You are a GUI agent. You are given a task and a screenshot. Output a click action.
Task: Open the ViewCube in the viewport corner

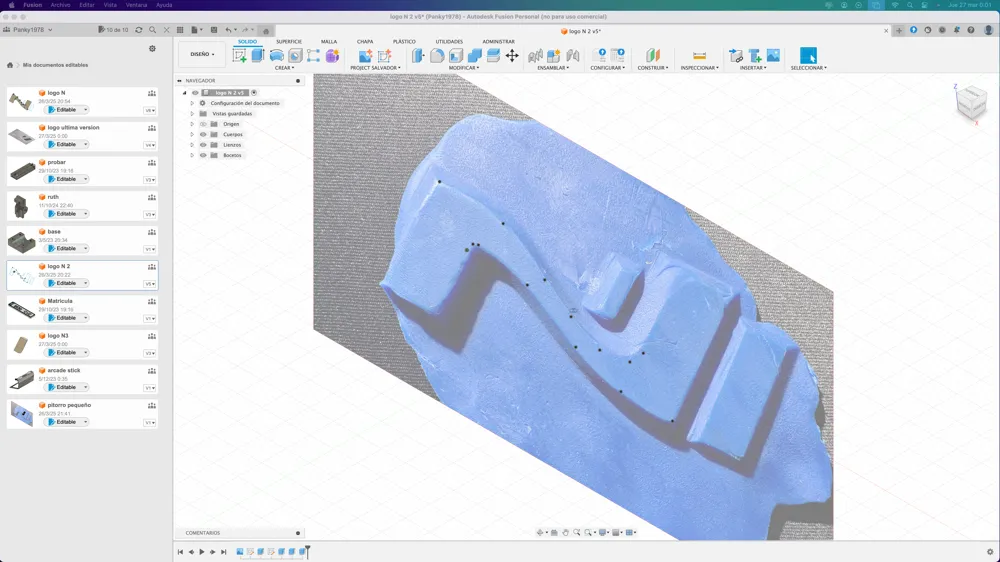(x=971, y=103)
